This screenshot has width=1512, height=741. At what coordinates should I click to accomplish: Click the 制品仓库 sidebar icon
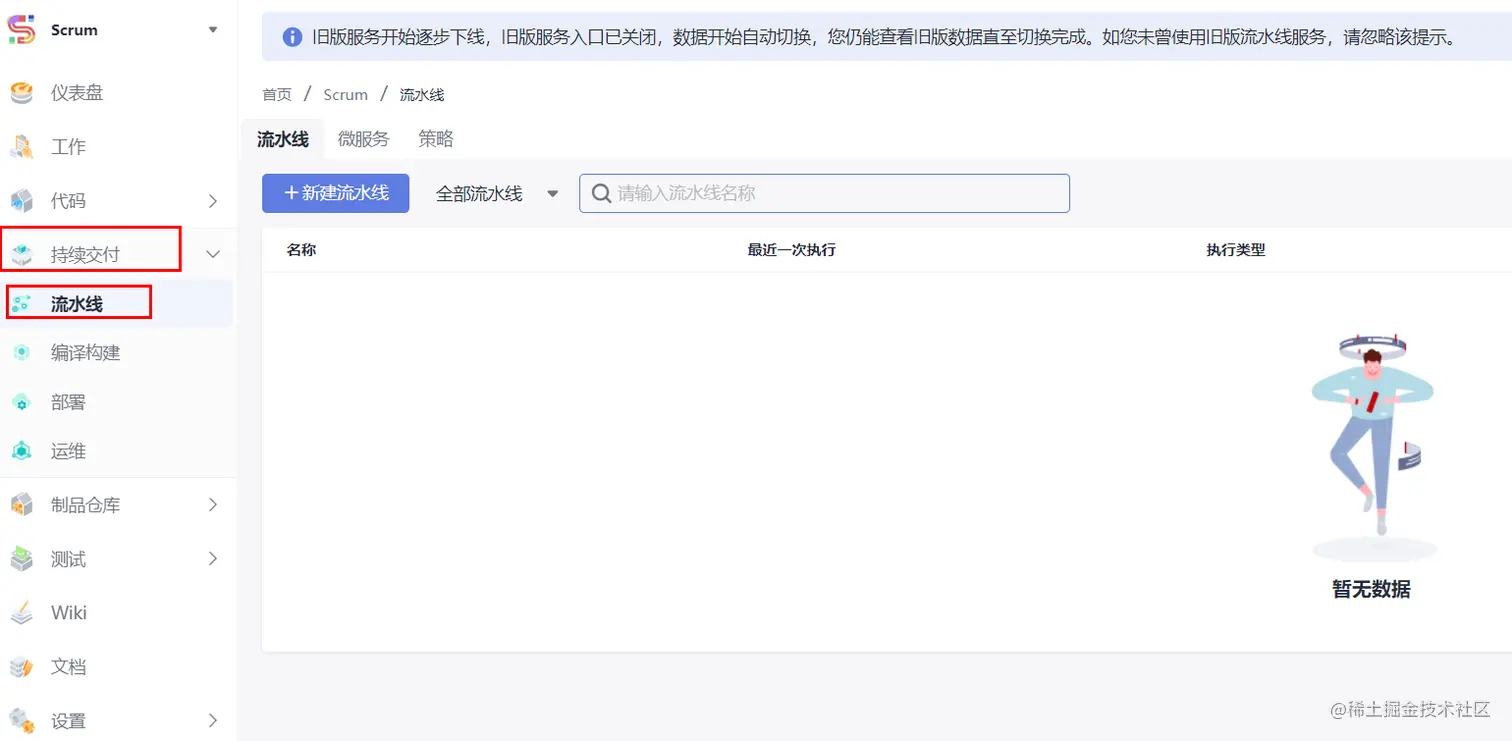coord(21,505)
